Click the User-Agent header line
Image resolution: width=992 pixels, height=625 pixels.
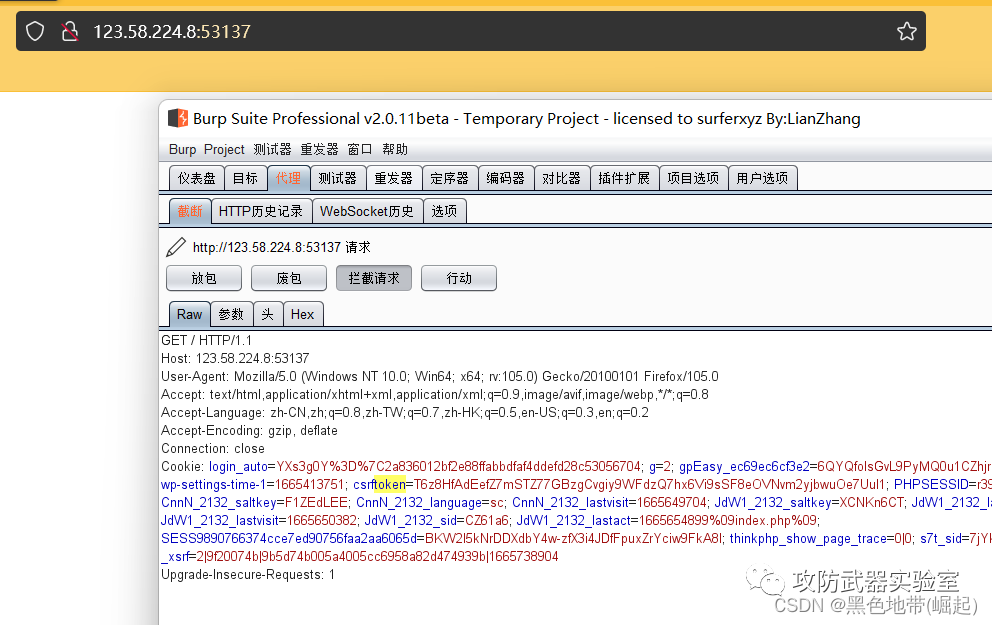tap(440, 376)
